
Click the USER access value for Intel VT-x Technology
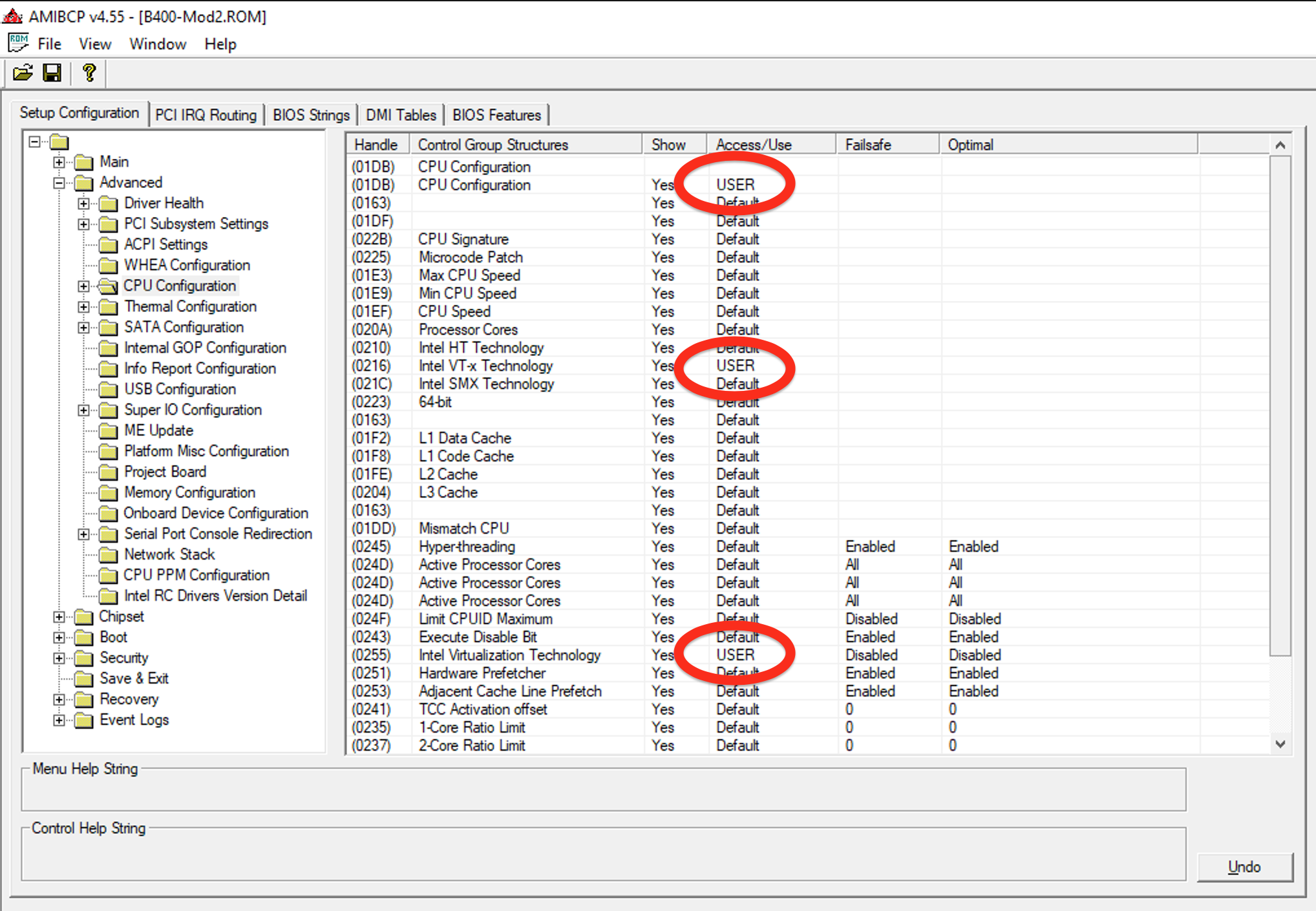click(736, 366)
